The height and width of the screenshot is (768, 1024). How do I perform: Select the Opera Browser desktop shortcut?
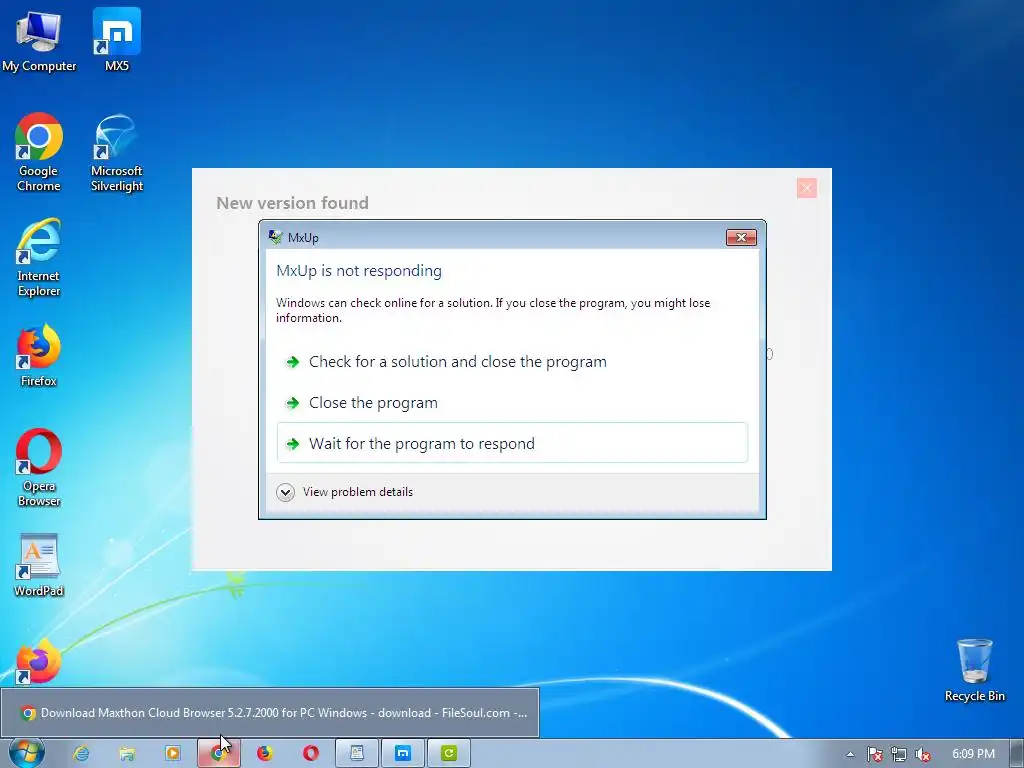pyautogui.click(x=39, y=468)
